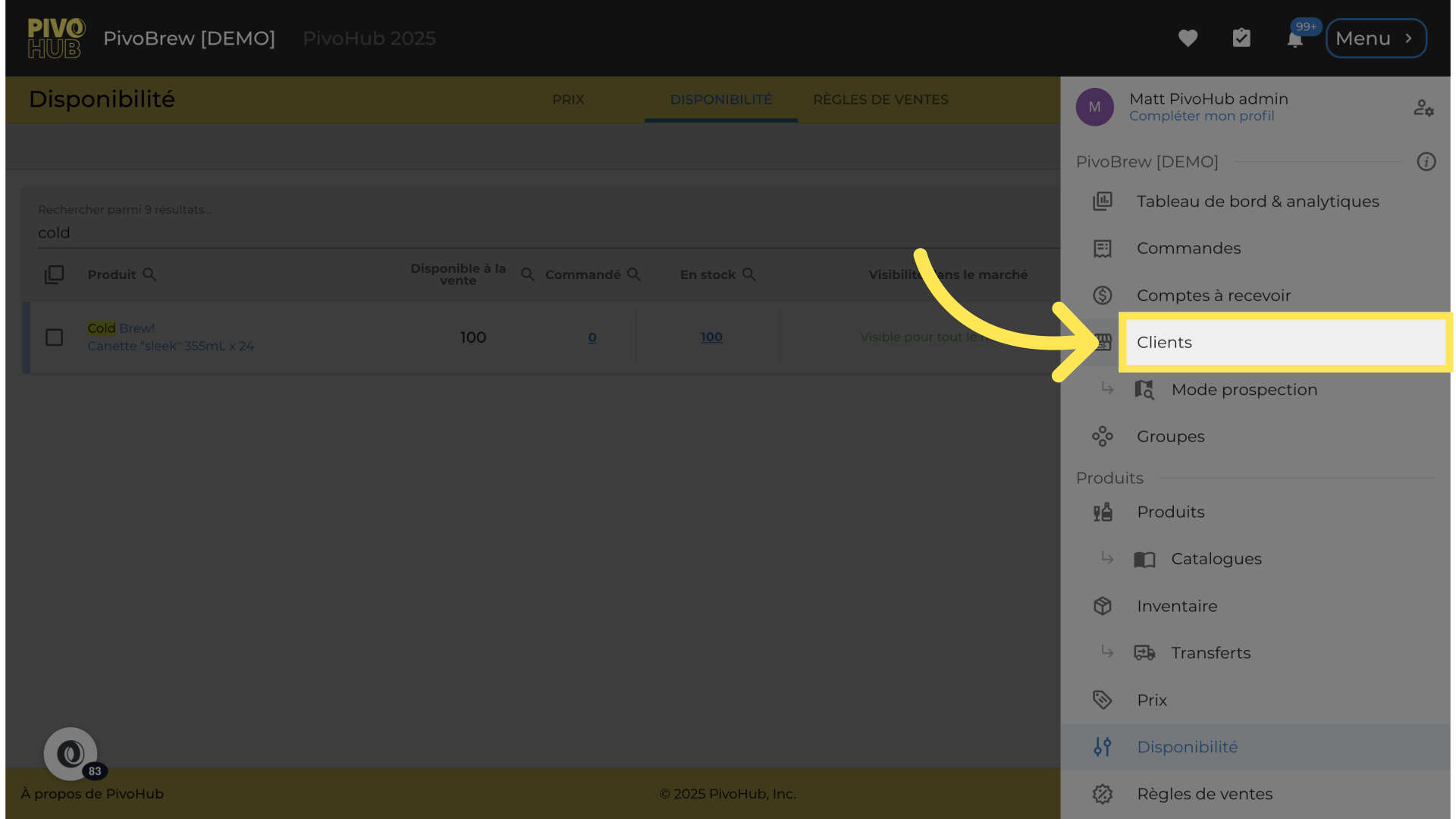Switch to RÈGLES DE VENTES tab
This screenshot has height=819, width=1456.
(x=880, y=99)
